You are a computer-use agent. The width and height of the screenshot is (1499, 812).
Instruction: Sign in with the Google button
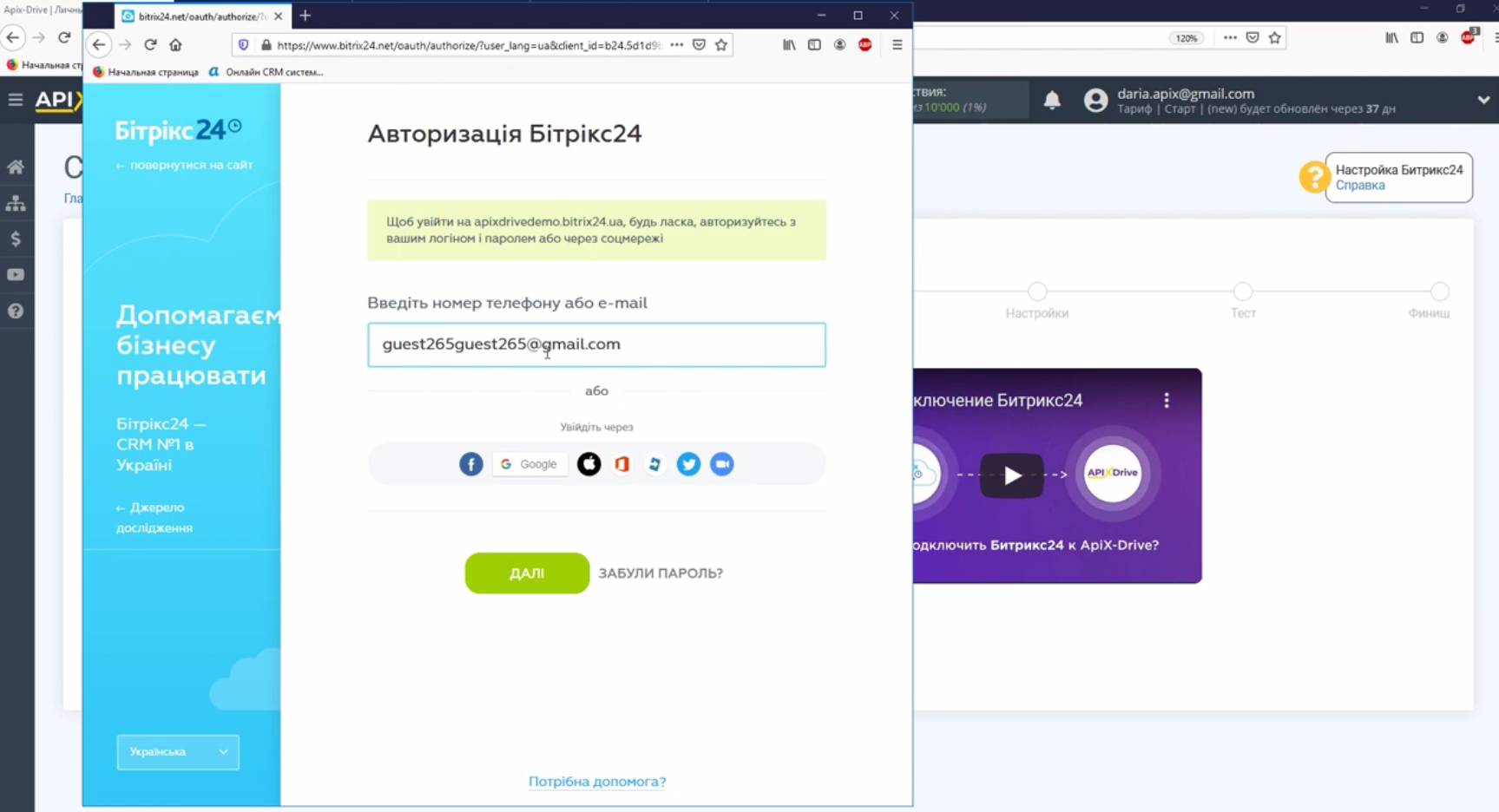529,464
